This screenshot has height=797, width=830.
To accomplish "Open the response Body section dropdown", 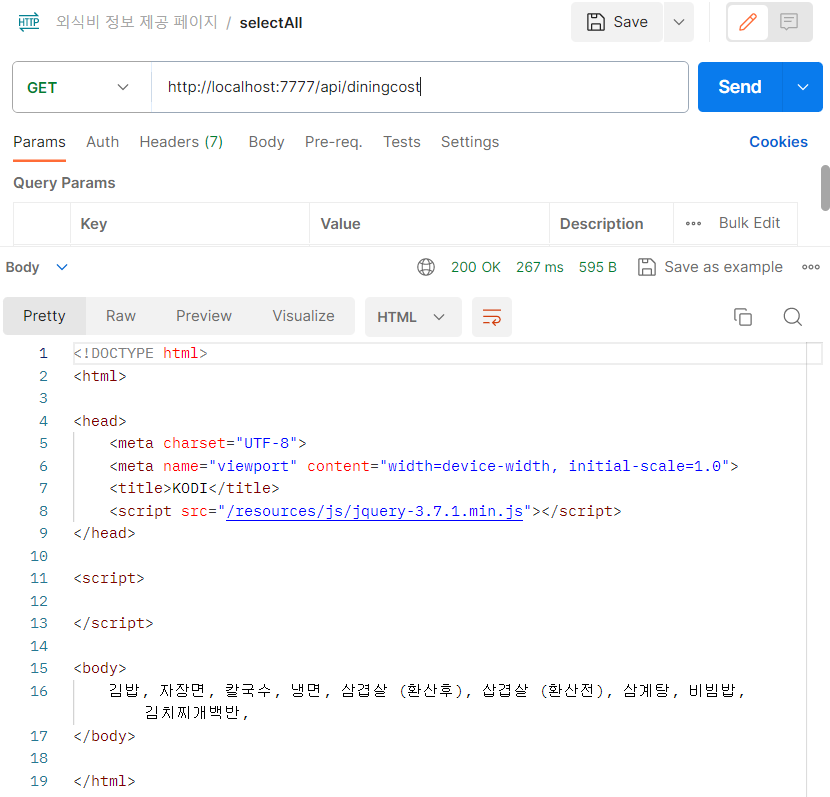I will click(37, 267).
